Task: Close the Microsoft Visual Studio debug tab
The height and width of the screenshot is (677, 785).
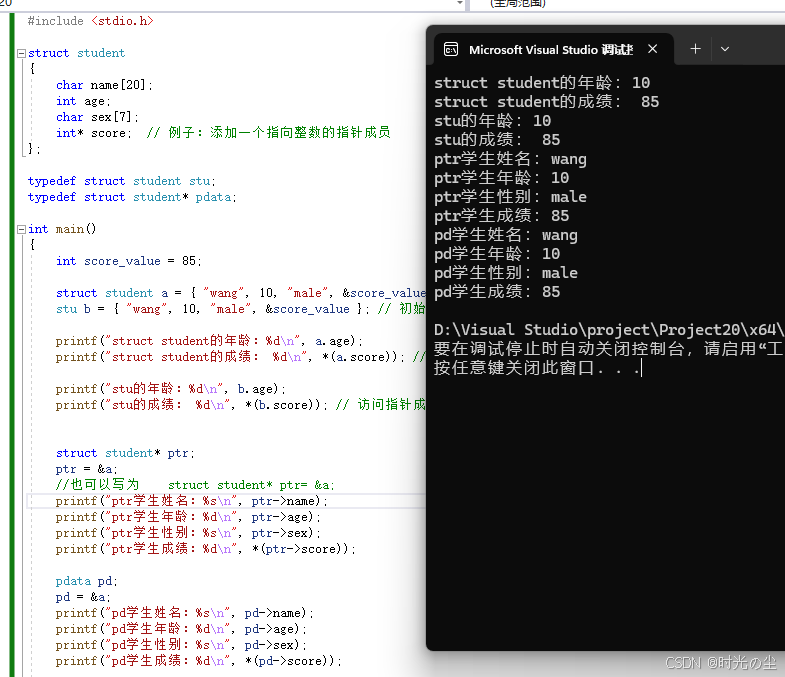Action: (652, 49)
